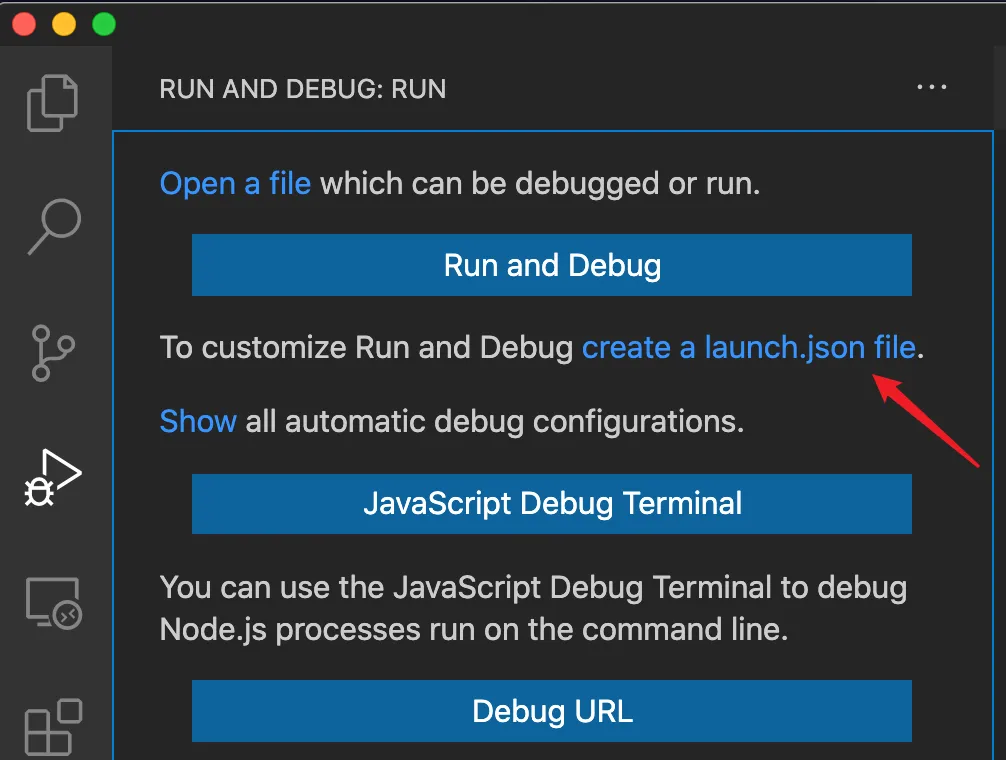The width and height of the screenshot is (1006, 760).
Task: Click the yellow minimize button
Action: pos(63,24)
